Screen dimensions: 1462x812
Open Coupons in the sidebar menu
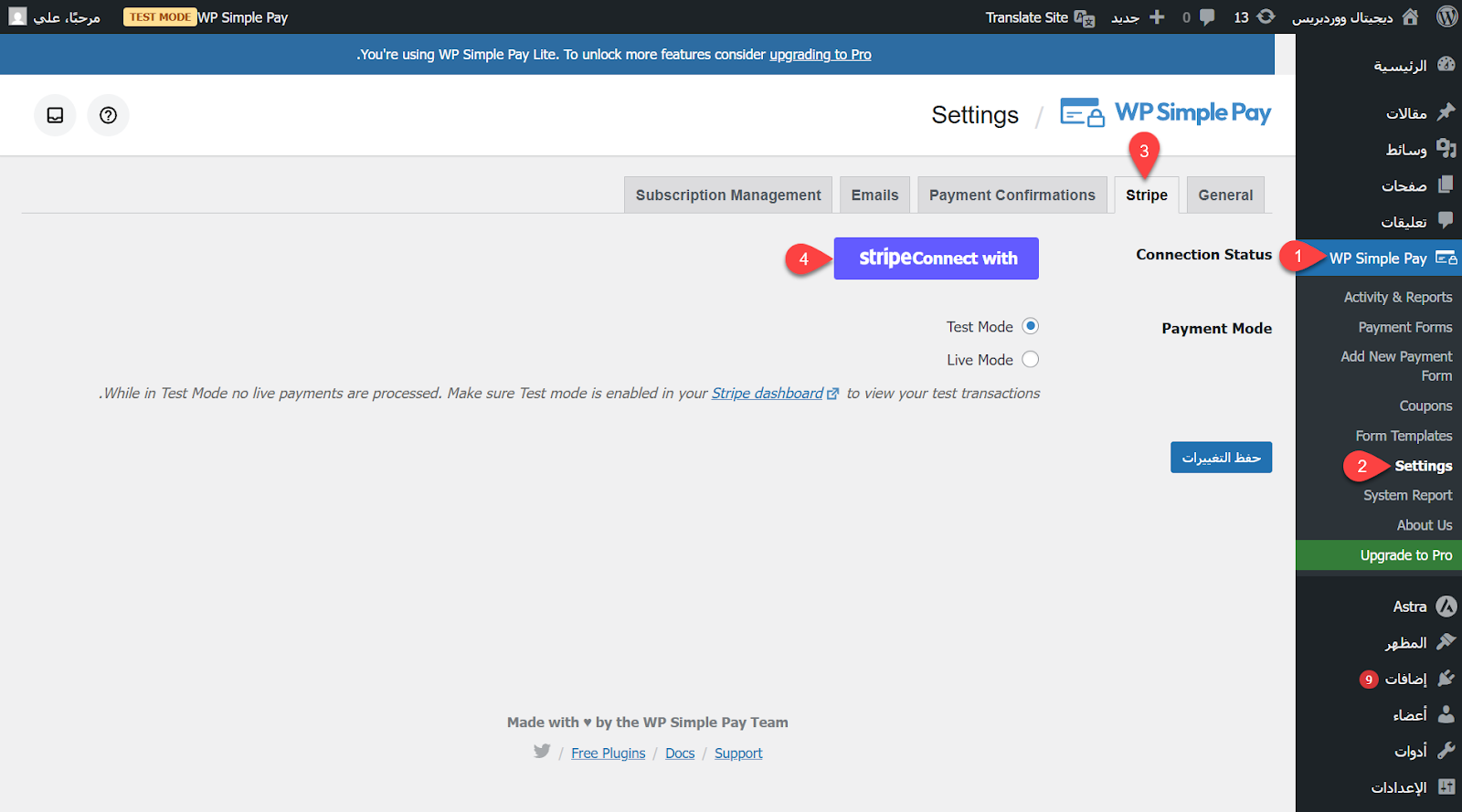pos(1425,406)
